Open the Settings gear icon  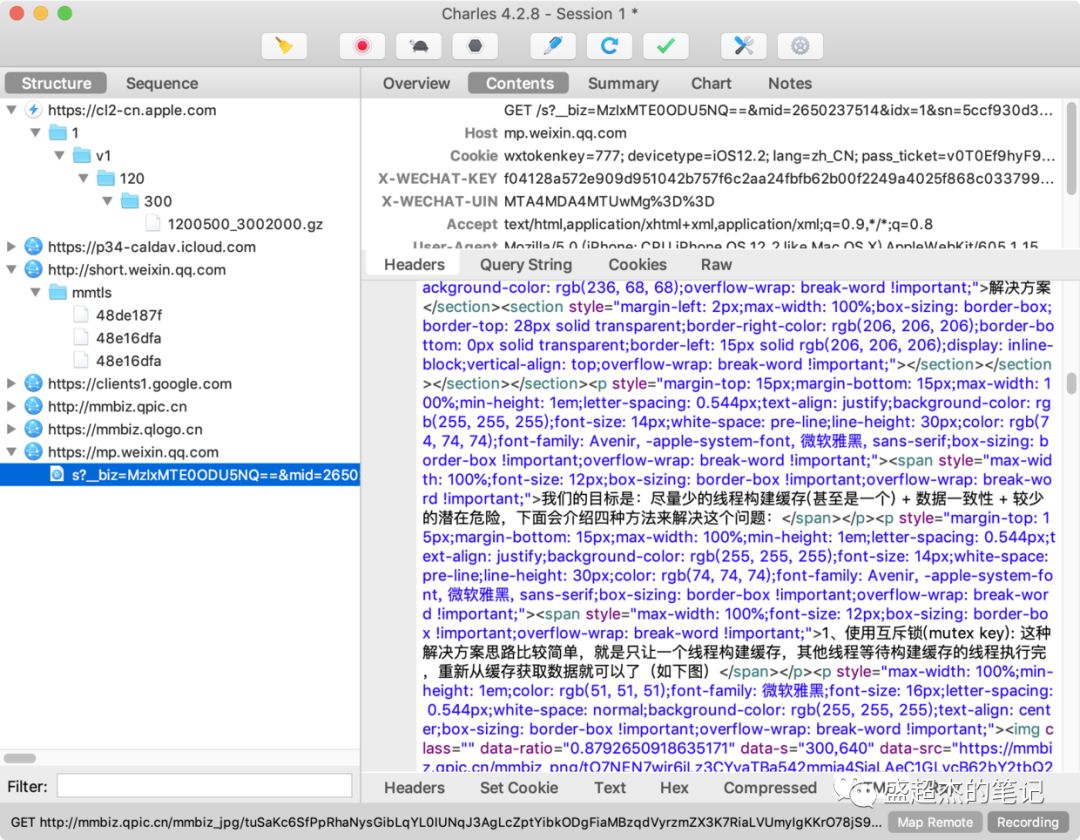click(x=799, y=46)
